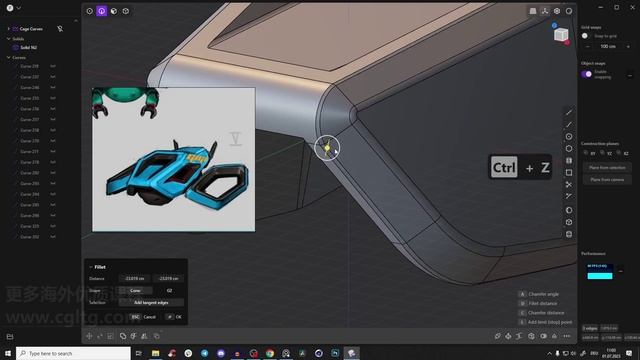Collapse the Solids section
Viewport: 640px width, 360px height.
[9, 39]
